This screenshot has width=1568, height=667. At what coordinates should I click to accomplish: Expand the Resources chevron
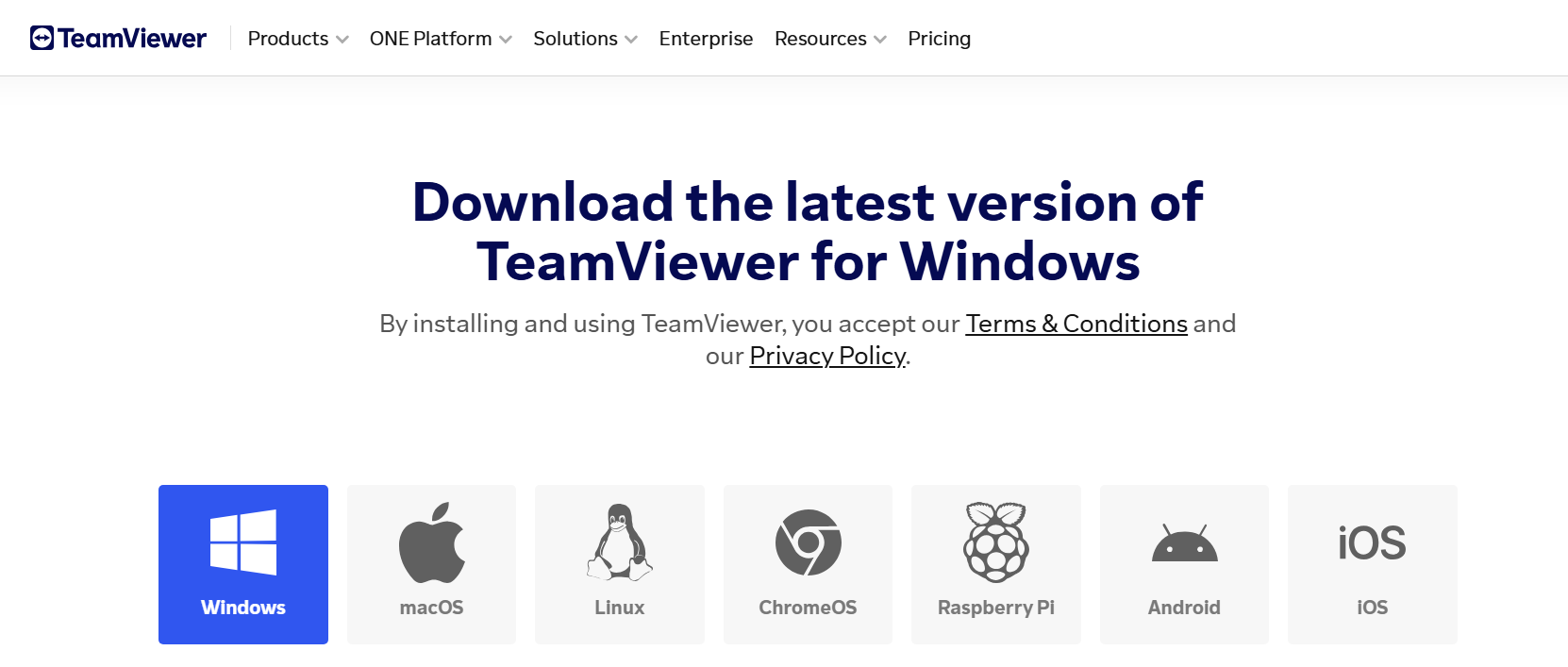[x=880, y=40]
